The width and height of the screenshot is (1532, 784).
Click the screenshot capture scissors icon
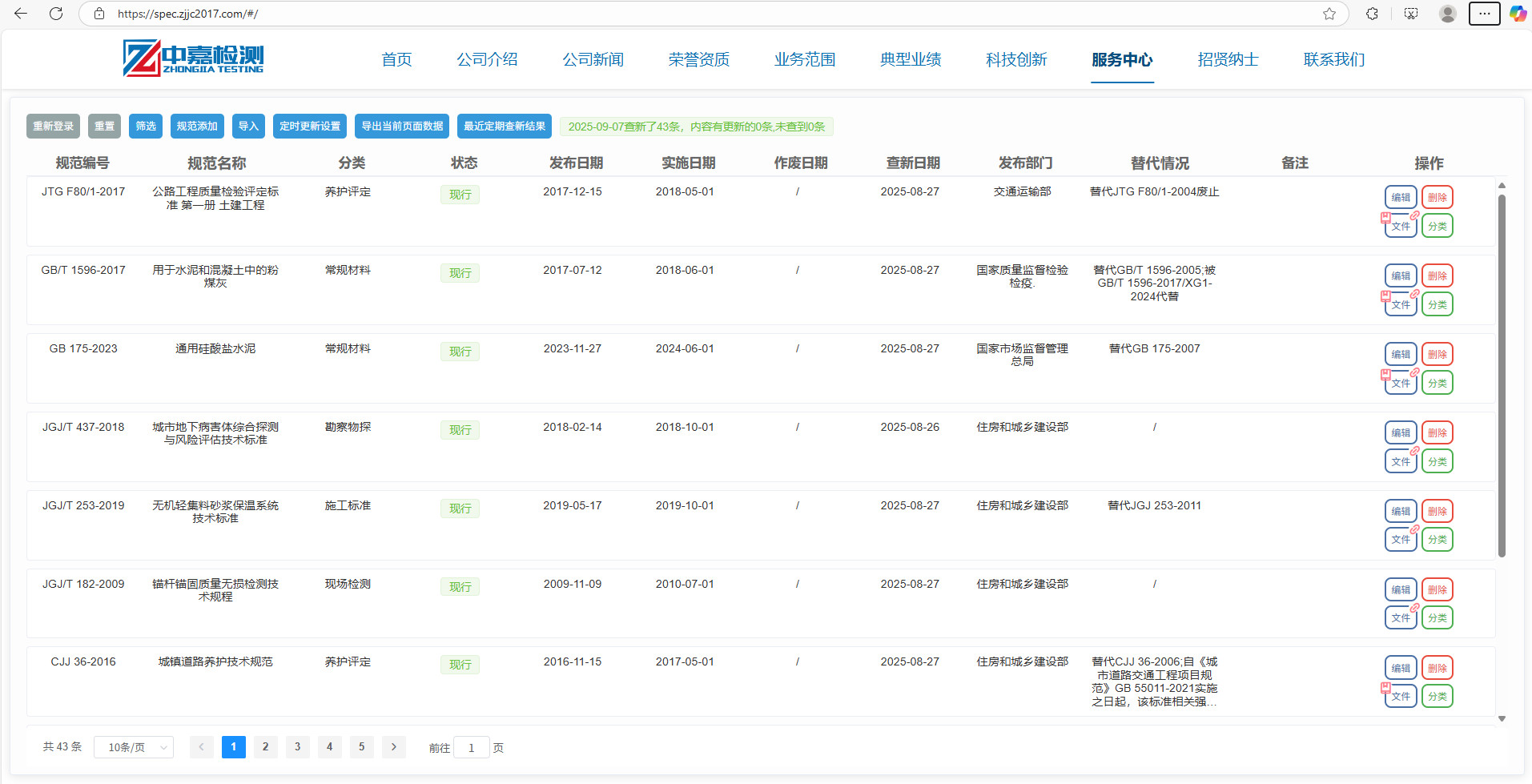(x=1411, y=14)
